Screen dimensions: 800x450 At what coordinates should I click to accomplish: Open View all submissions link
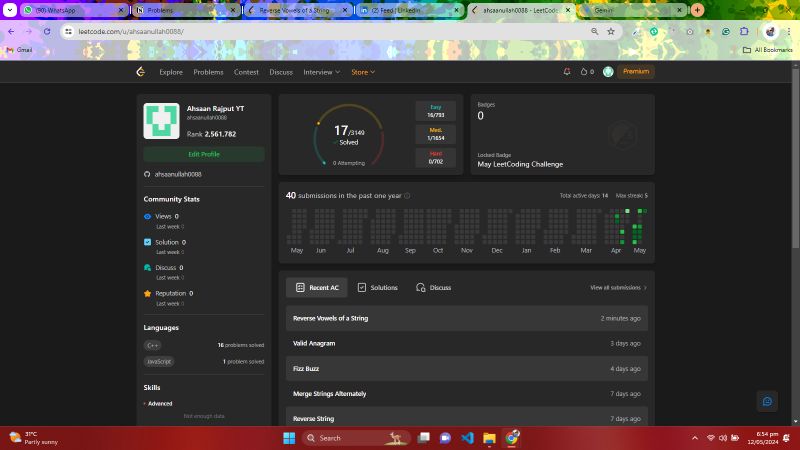tap(618, 288)
